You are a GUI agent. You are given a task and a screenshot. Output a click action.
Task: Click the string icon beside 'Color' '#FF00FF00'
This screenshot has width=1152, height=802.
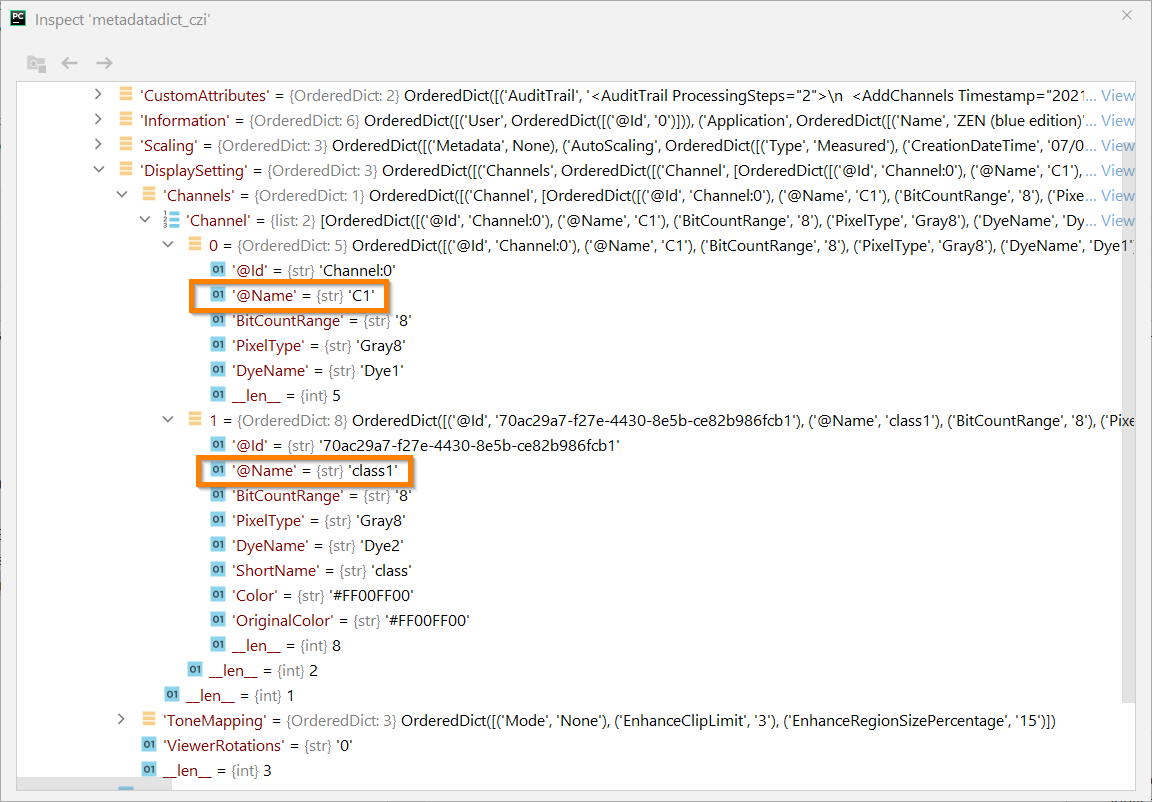[218, 594]
